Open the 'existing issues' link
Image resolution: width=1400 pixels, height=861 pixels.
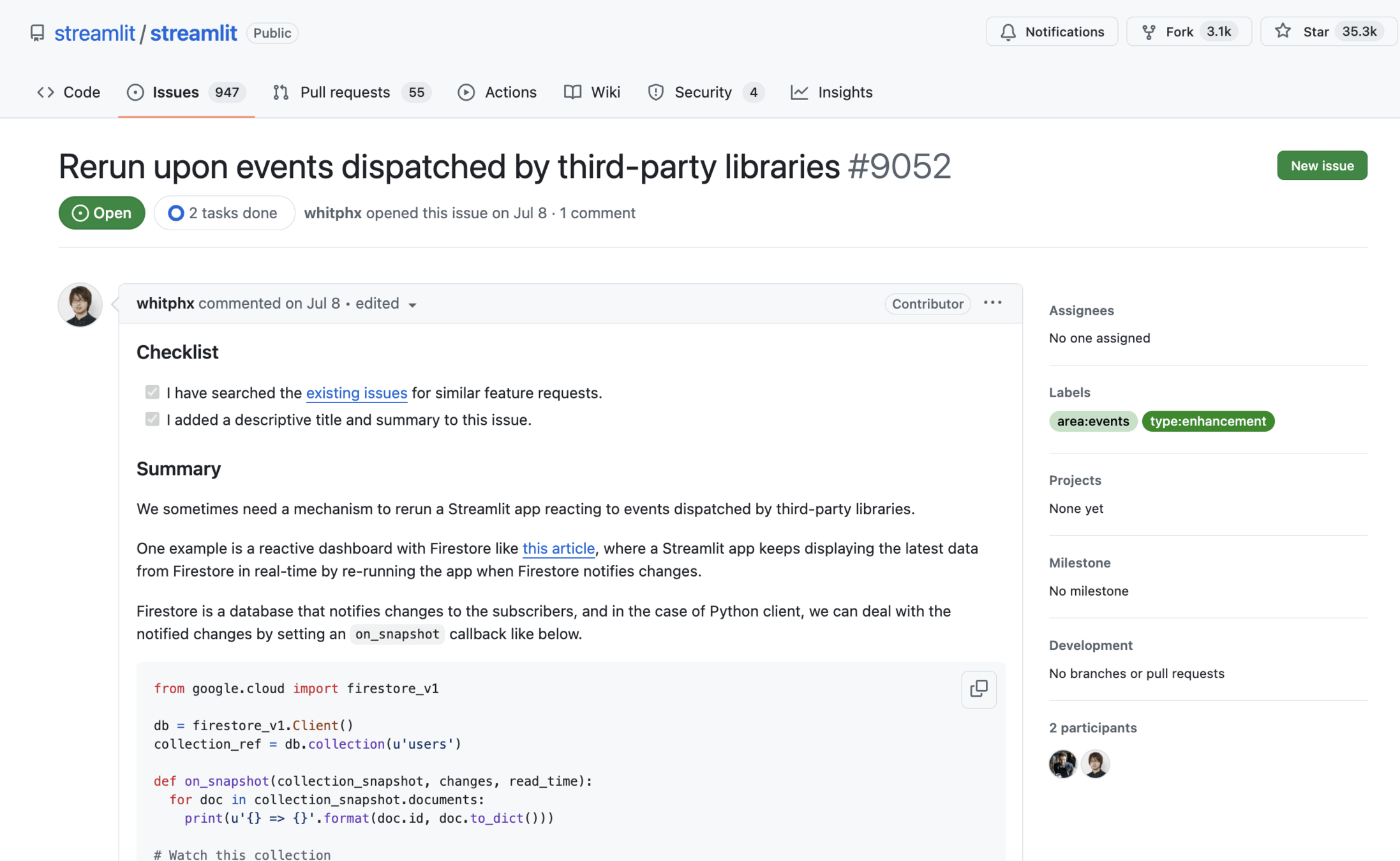click(x=356, y=393)
